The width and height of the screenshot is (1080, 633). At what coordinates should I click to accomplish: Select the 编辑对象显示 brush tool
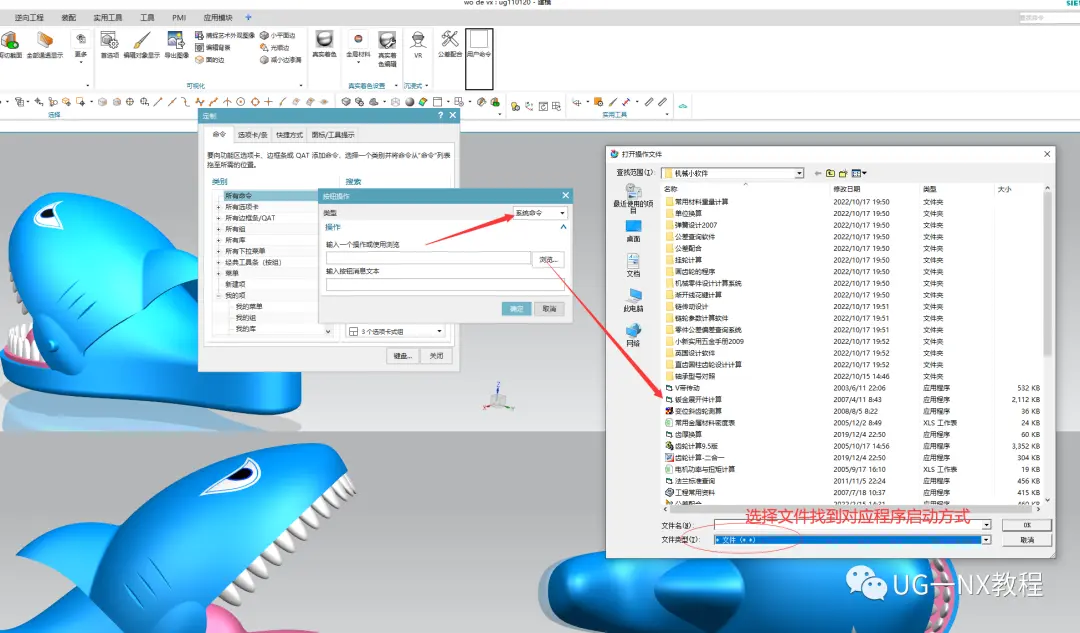click(141, 44)
